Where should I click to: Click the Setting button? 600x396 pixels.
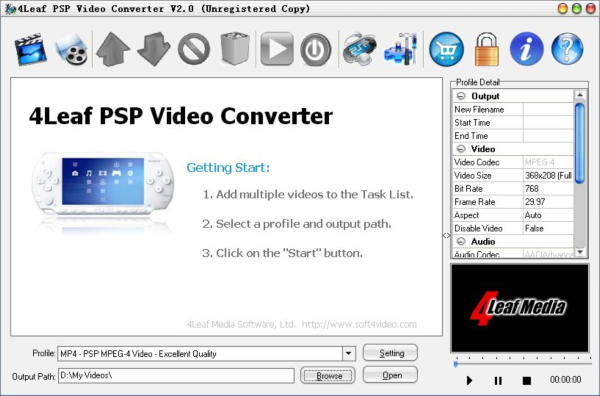click(x=390, y=353)
